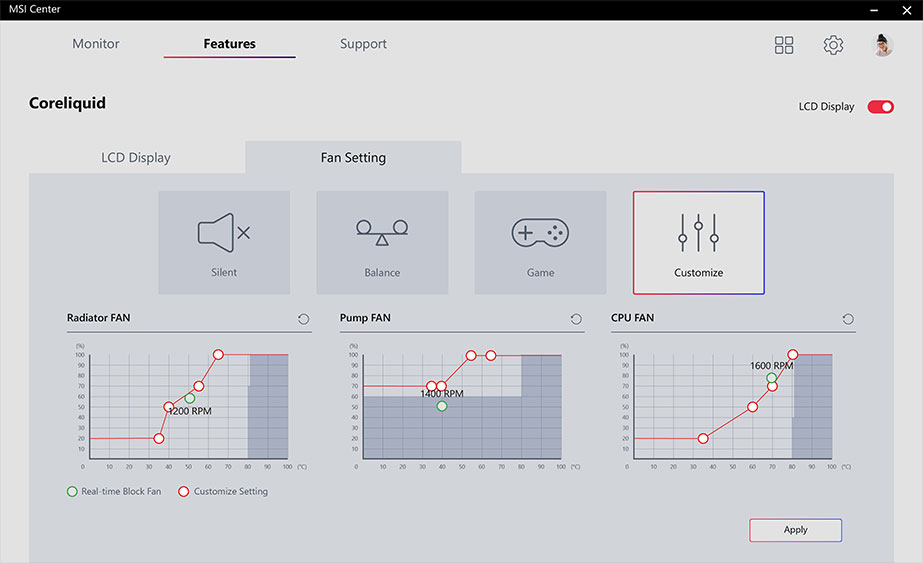Reset the Radiator FAN curve

pyautogui.click(x=304, y=319)
